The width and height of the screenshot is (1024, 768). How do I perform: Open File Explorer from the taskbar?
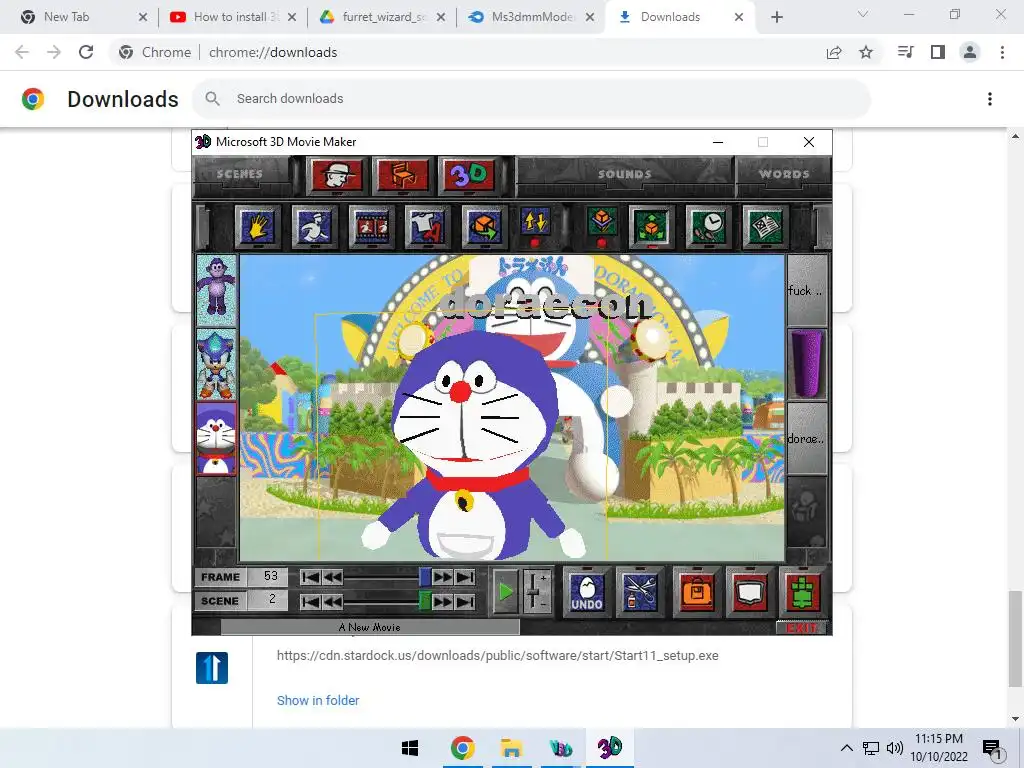pos(511,748)
